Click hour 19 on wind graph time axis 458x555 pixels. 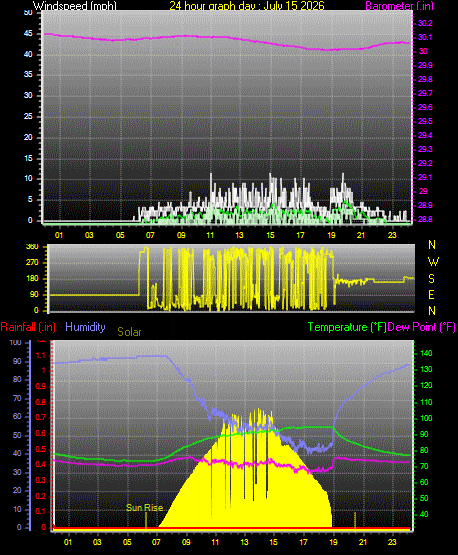[331, 235]
